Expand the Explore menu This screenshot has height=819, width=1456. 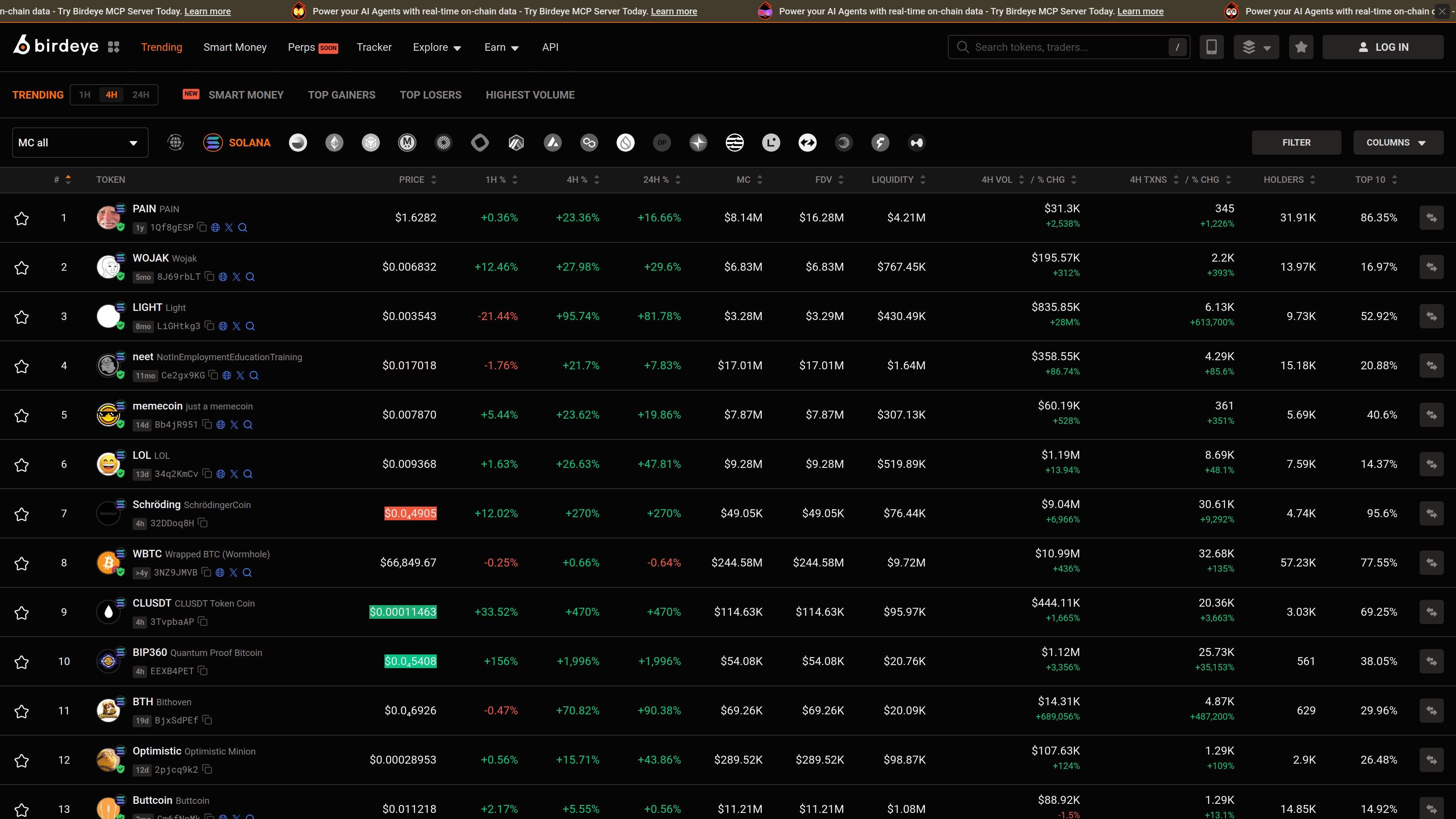click(x=436, y=47)
